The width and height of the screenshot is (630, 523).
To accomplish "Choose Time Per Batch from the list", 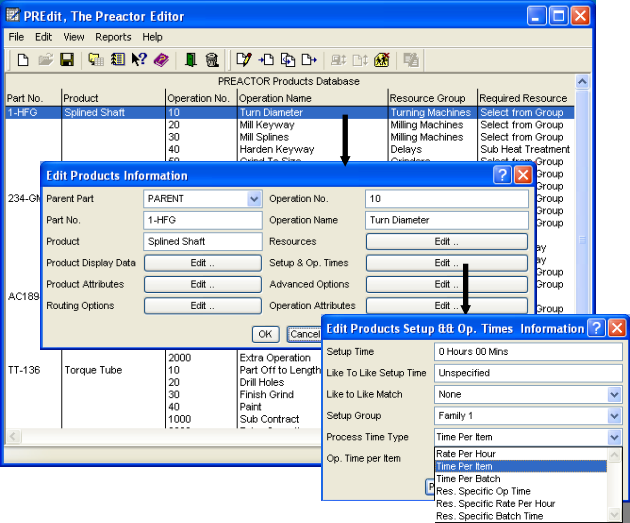I will click(521, 479).
